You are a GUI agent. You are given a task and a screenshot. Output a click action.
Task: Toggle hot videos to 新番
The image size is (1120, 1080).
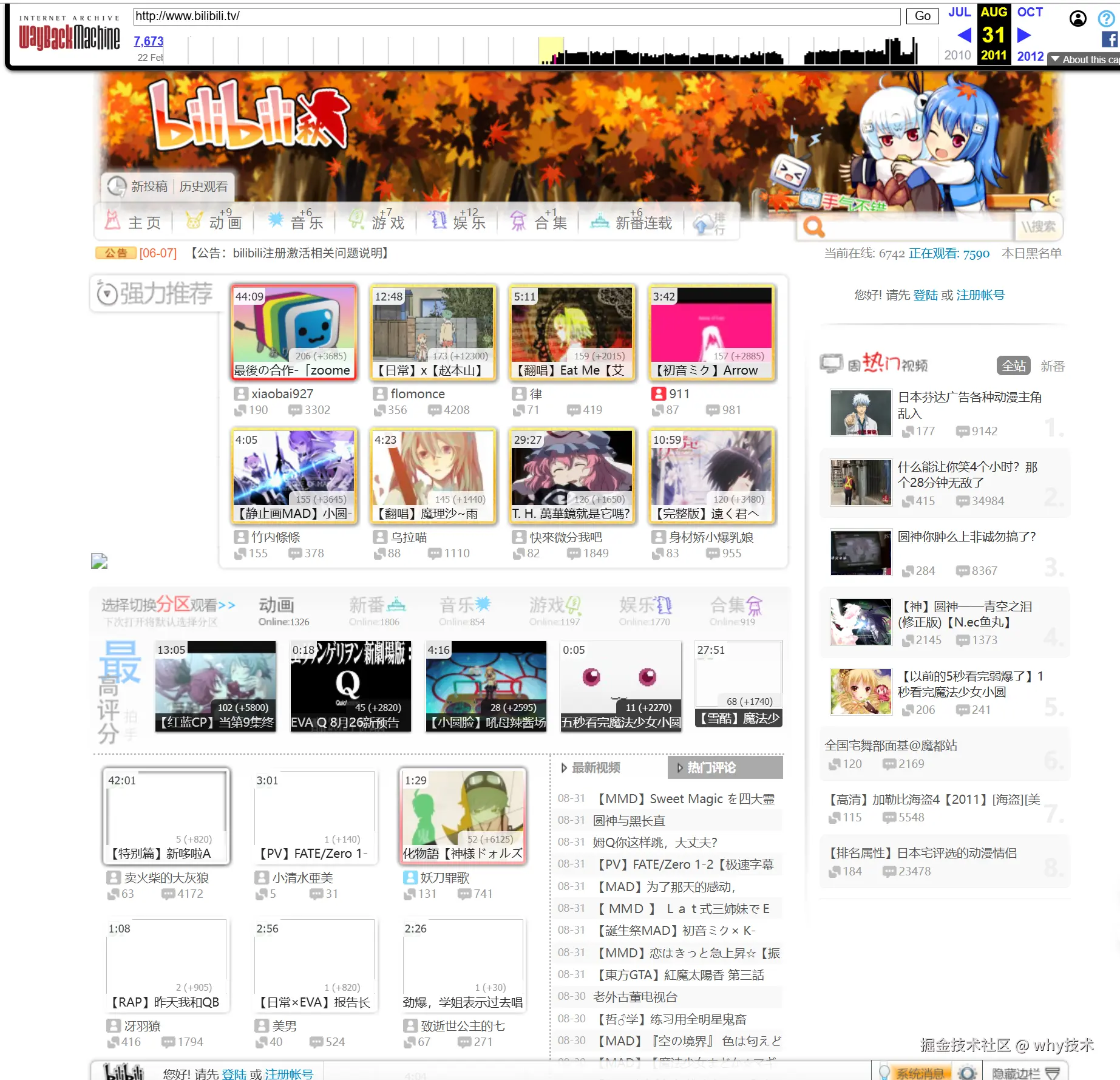[1053, 366]
